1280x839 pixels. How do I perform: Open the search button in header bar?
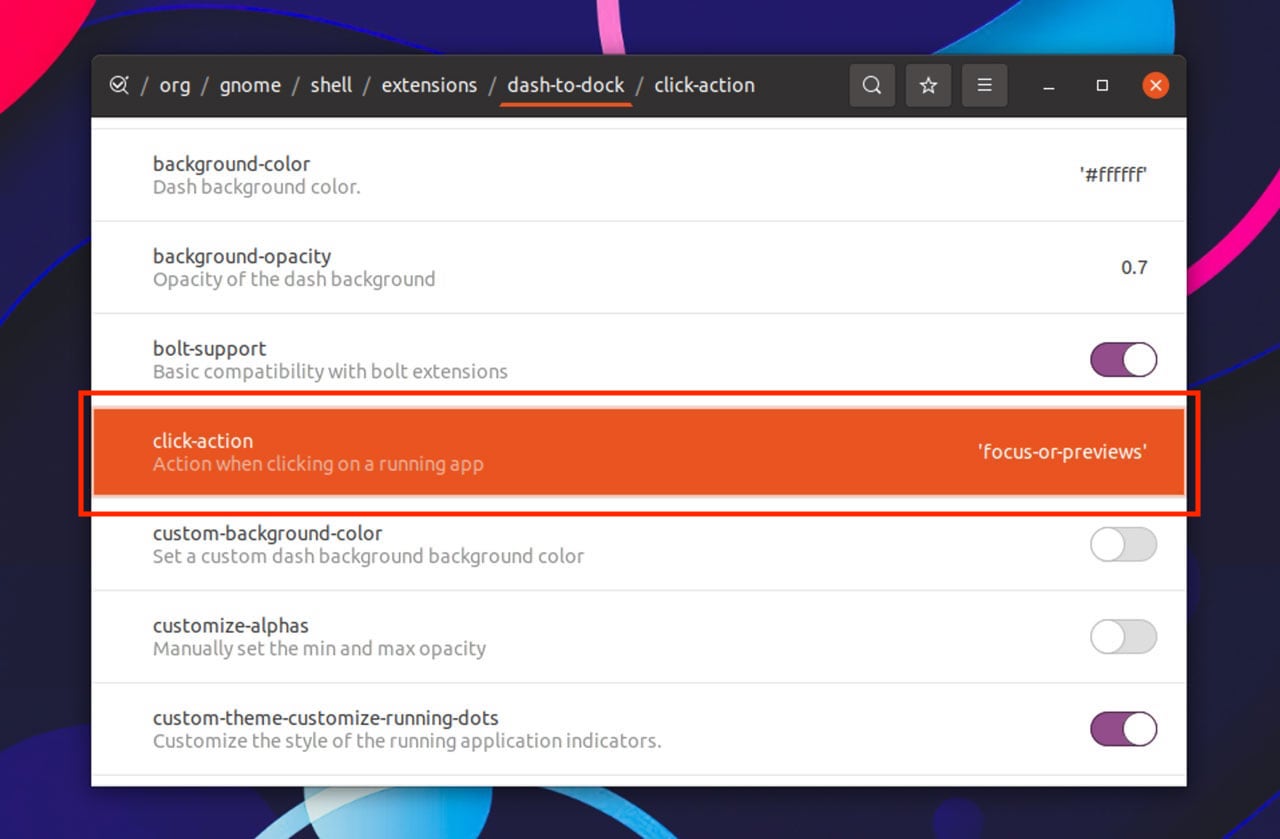(x=872, y=86)
